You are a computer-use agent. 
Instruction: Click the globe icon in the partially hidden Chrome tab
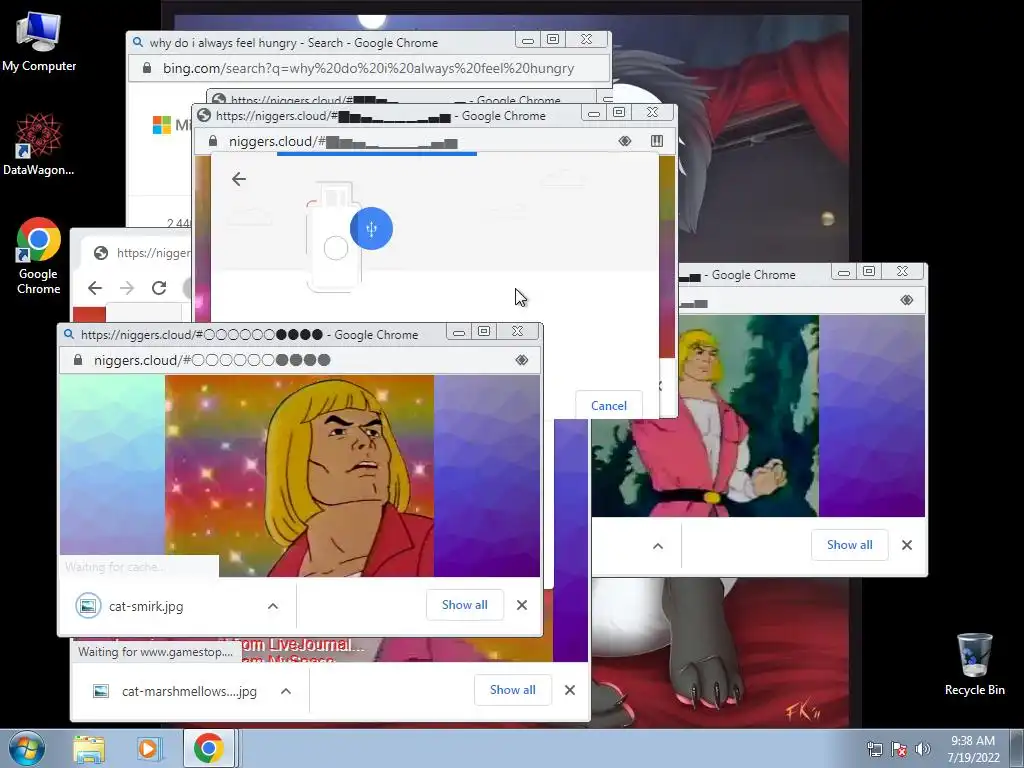[101, 253]
